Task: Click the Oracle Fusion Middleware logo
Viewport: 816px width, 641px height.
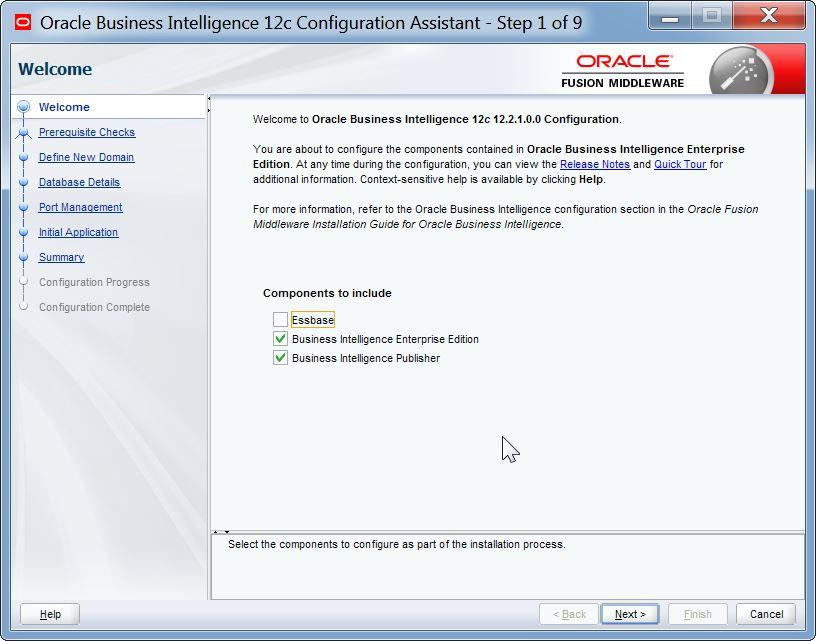Action: coord(623,71)
